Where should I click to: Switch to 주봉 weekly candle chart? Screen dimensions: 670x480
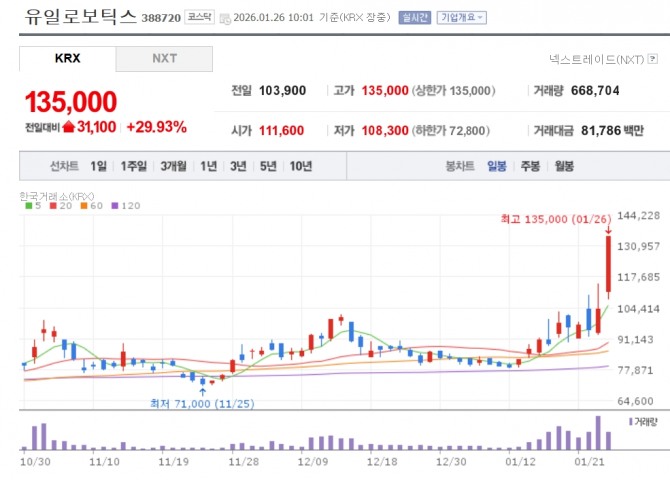click(x=530, y=166)
